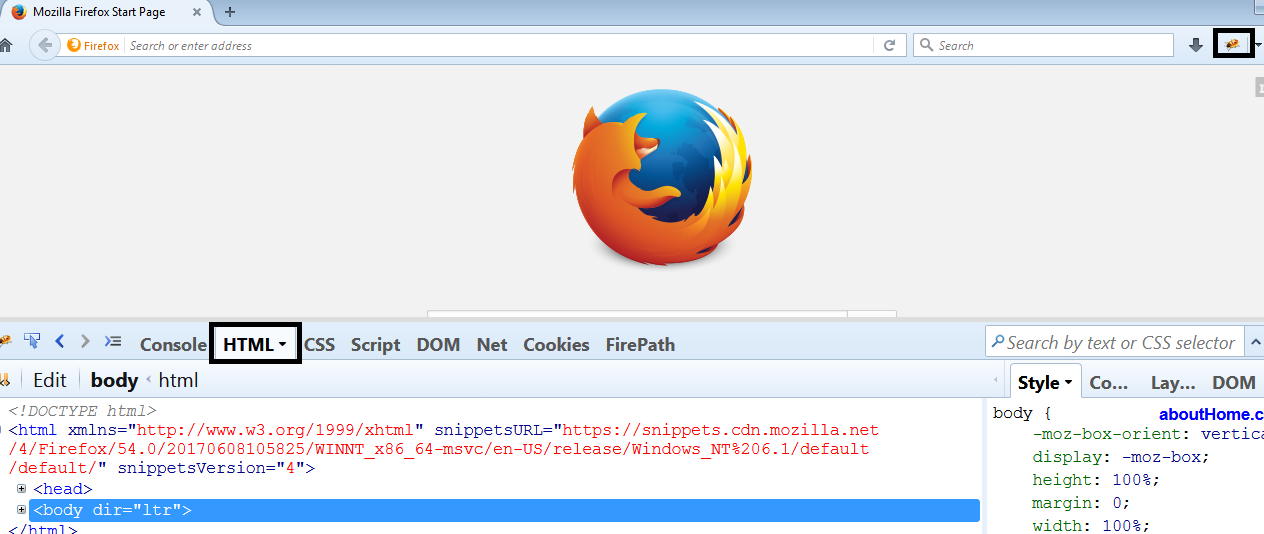Click the magnifier icon in Firebug search
Viewport: 1264px width, 534px height.
click(997, 343)
